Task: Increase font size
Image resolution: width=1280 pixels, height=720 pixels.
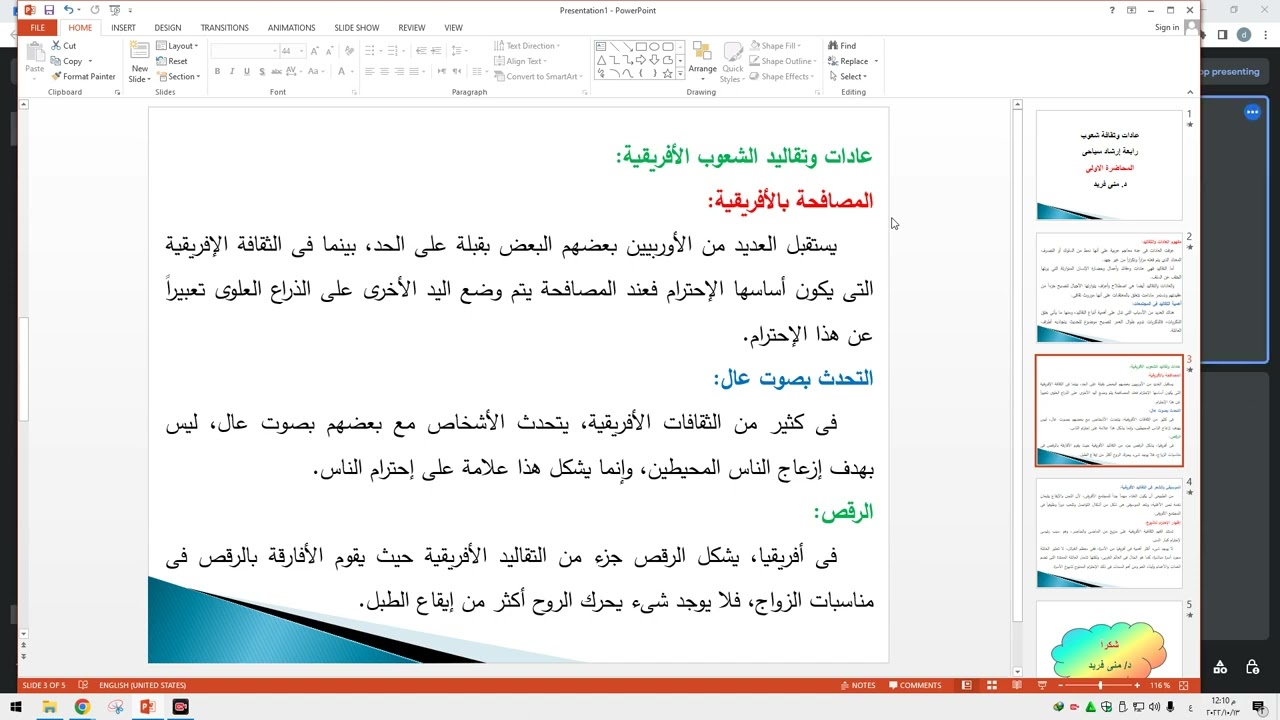Action: [x=314, y=50]
